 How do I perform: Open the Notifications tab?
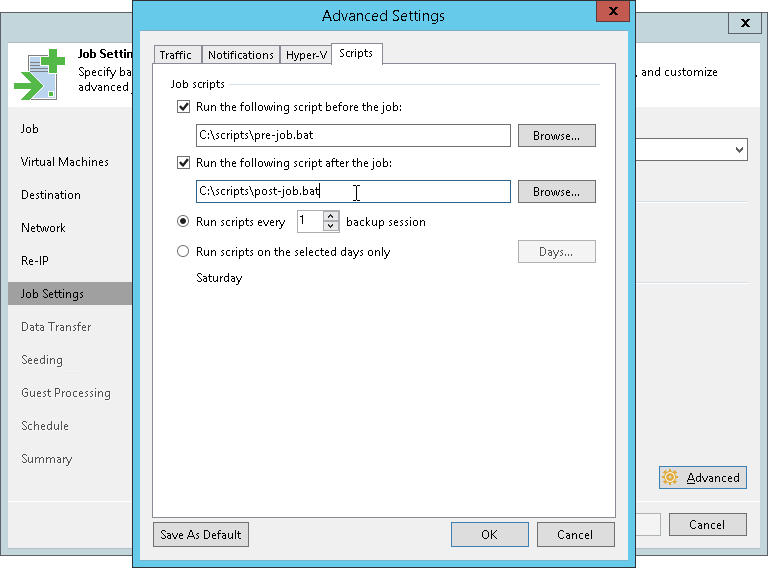[240, 55]
